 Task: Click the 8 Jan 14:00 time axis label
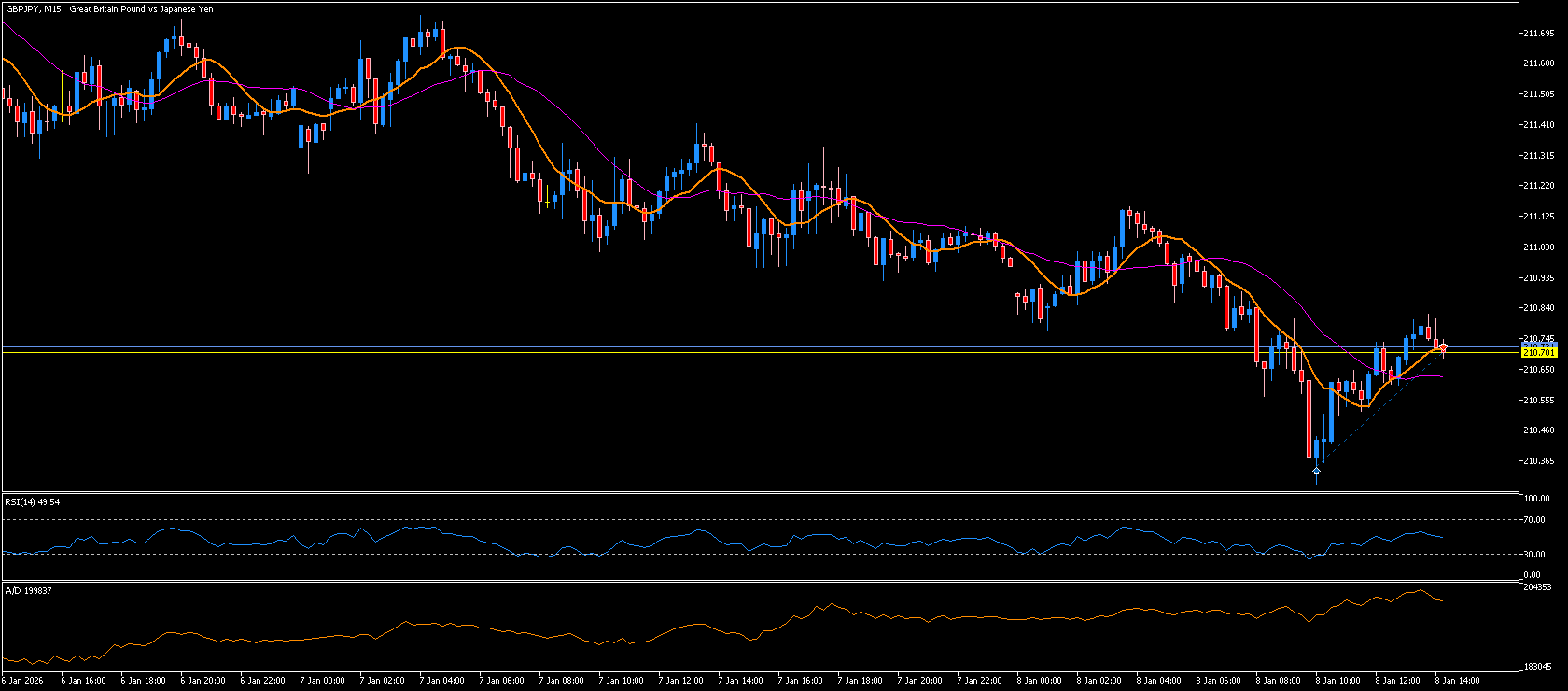[1457, 681]
